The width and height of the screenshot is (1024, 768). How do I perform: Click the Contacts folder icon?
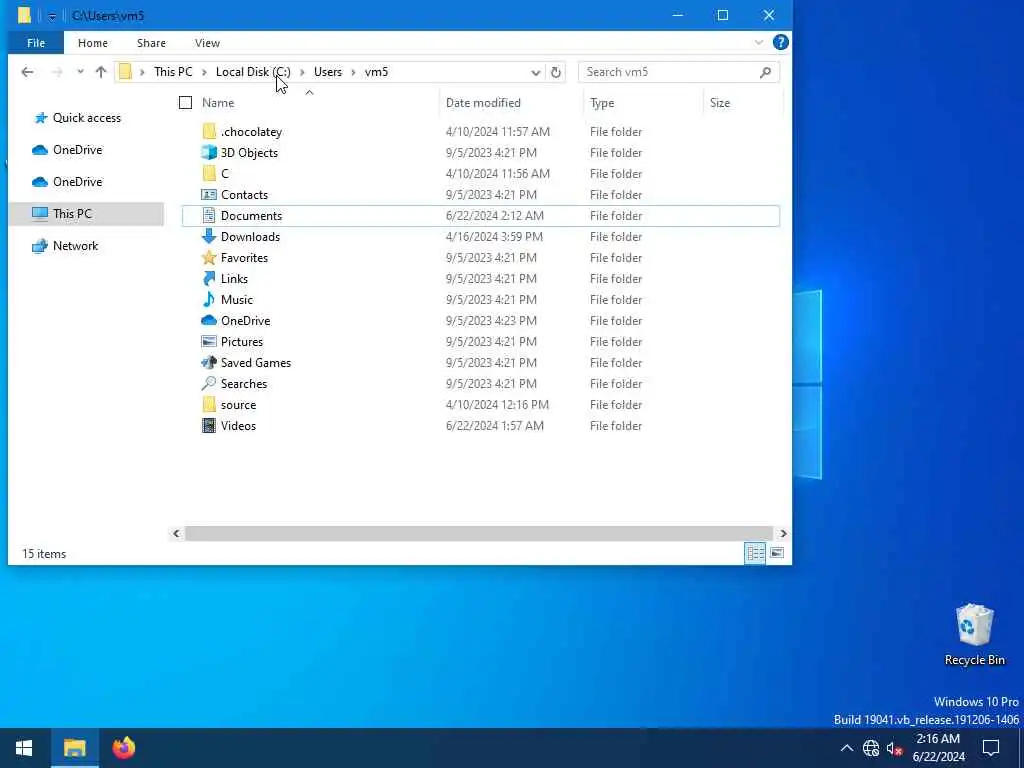point(209,195)
